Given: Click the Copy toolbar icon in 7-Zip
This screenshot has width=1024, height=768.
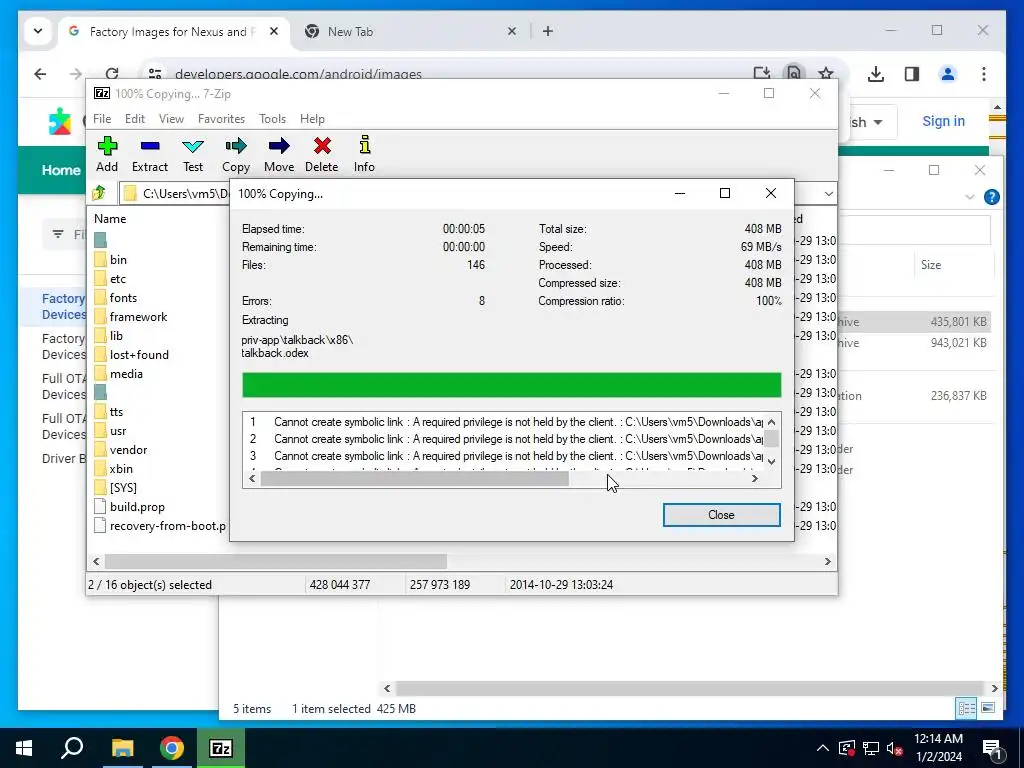Looking at the screenshot, I should pyautogui.click(x=236, y=154).
